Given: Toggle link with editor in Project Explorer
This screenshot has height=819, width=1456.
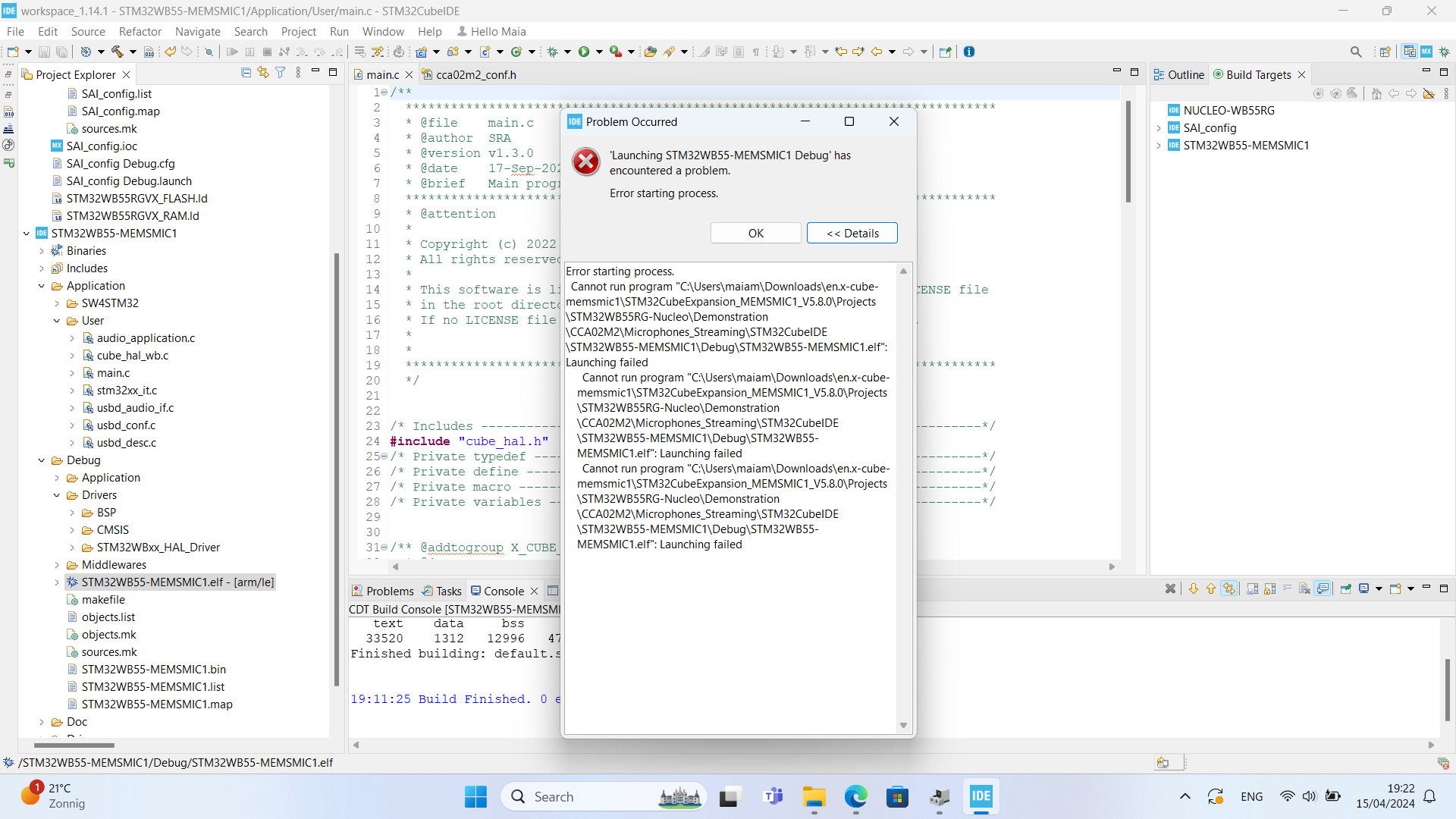Looking at the screenshot, I should [263, 73].
